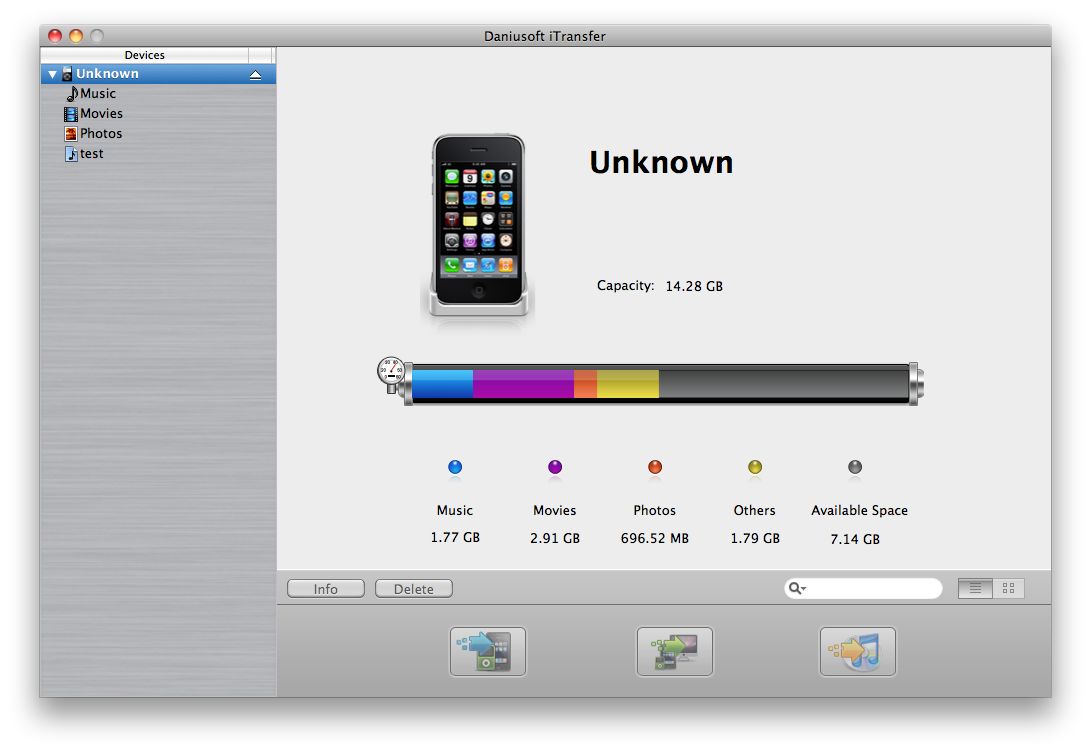Screen dimensions: 1091x752
Task: Click the 7.14 GB available value
Action: [855, 538]
